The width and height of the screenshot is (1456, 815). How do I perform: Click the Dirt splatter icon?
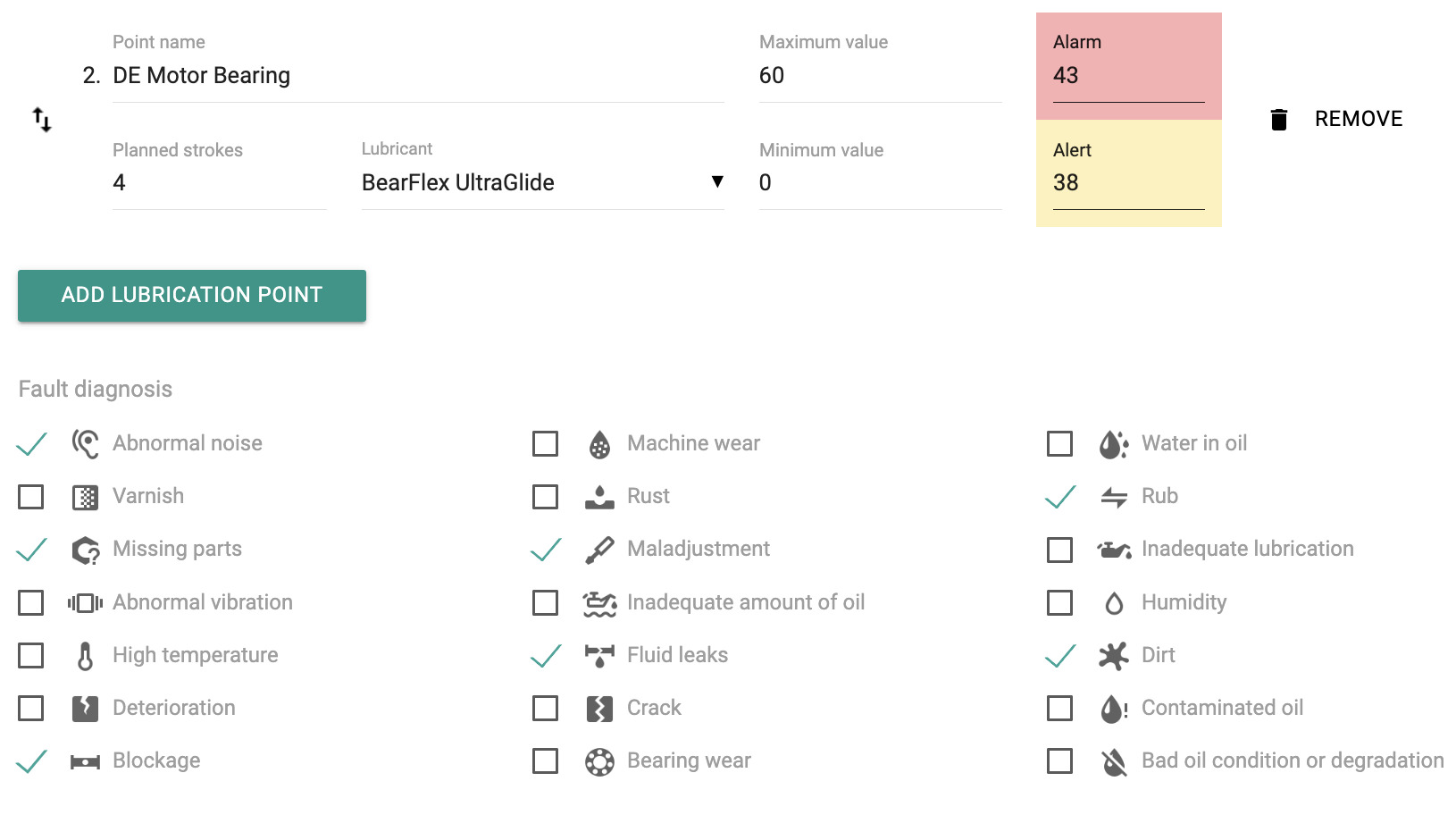coord(1114,656)
